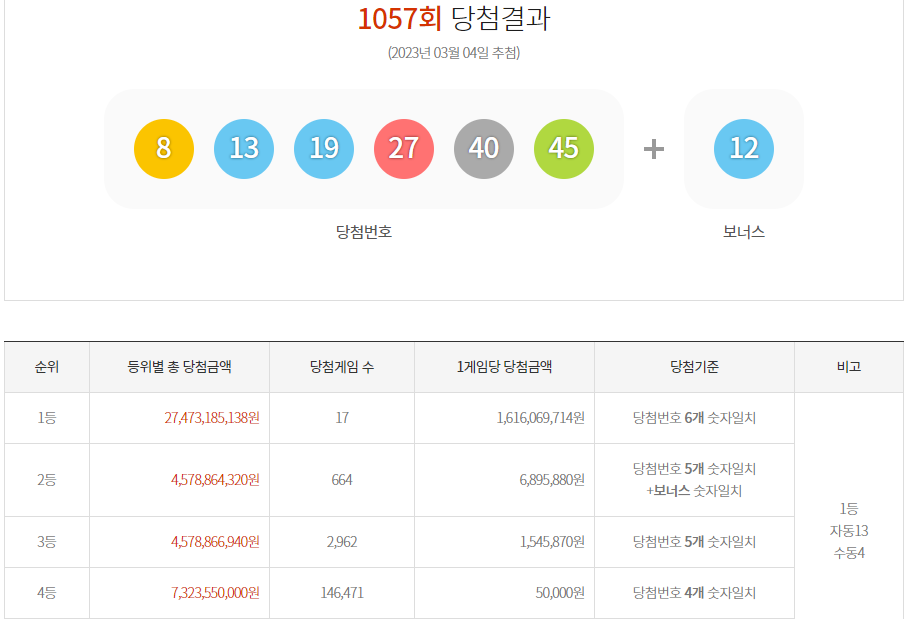Click the 당첨게임 수 column header
The height and width of the screenshot is (619, 906).
coord(342,366)
